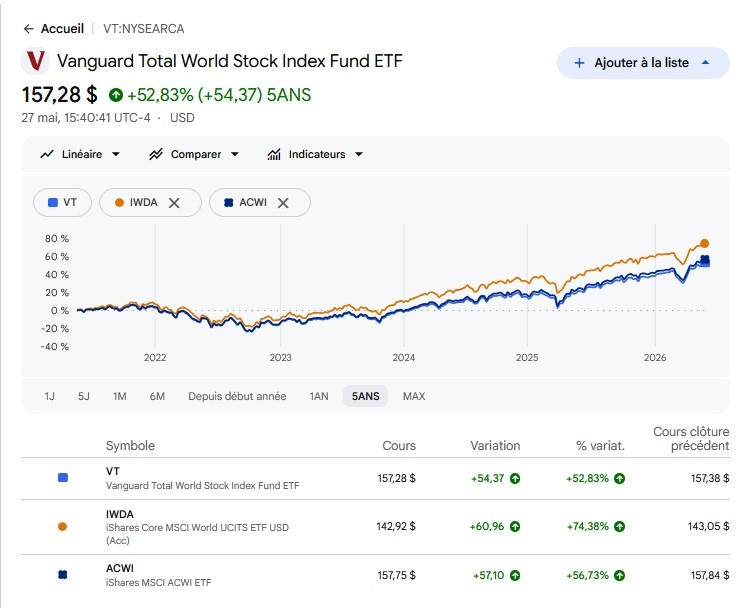Click the up-arrow icon beside +74,38%

click(619, 527)
